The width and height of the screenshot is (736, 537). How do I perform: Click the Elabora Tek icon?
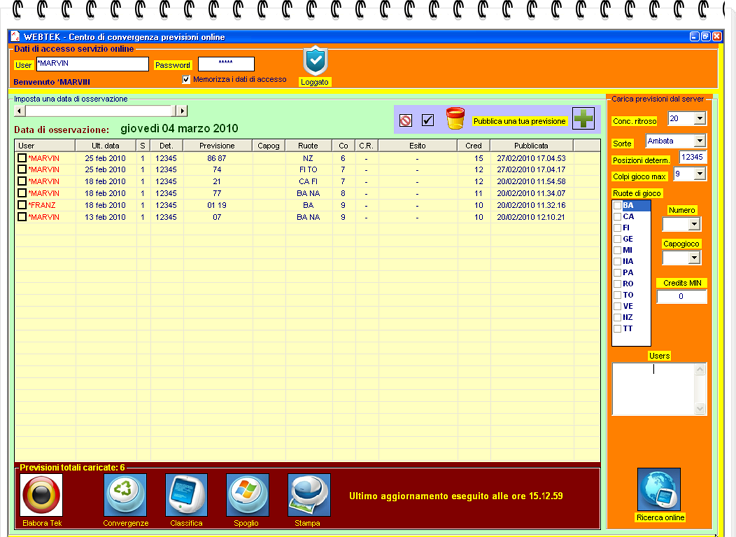click(x=41, y=495)
